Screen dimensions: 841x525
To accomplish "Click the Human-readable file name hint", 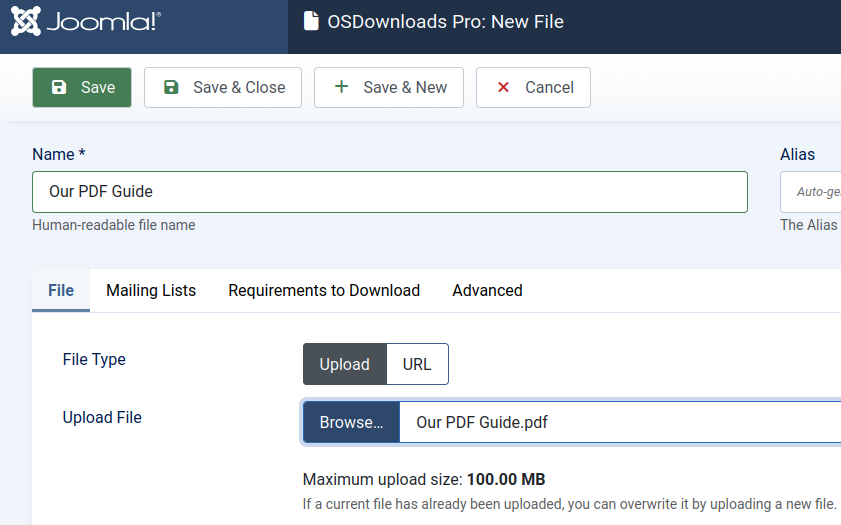I will [x=114, y=225].
